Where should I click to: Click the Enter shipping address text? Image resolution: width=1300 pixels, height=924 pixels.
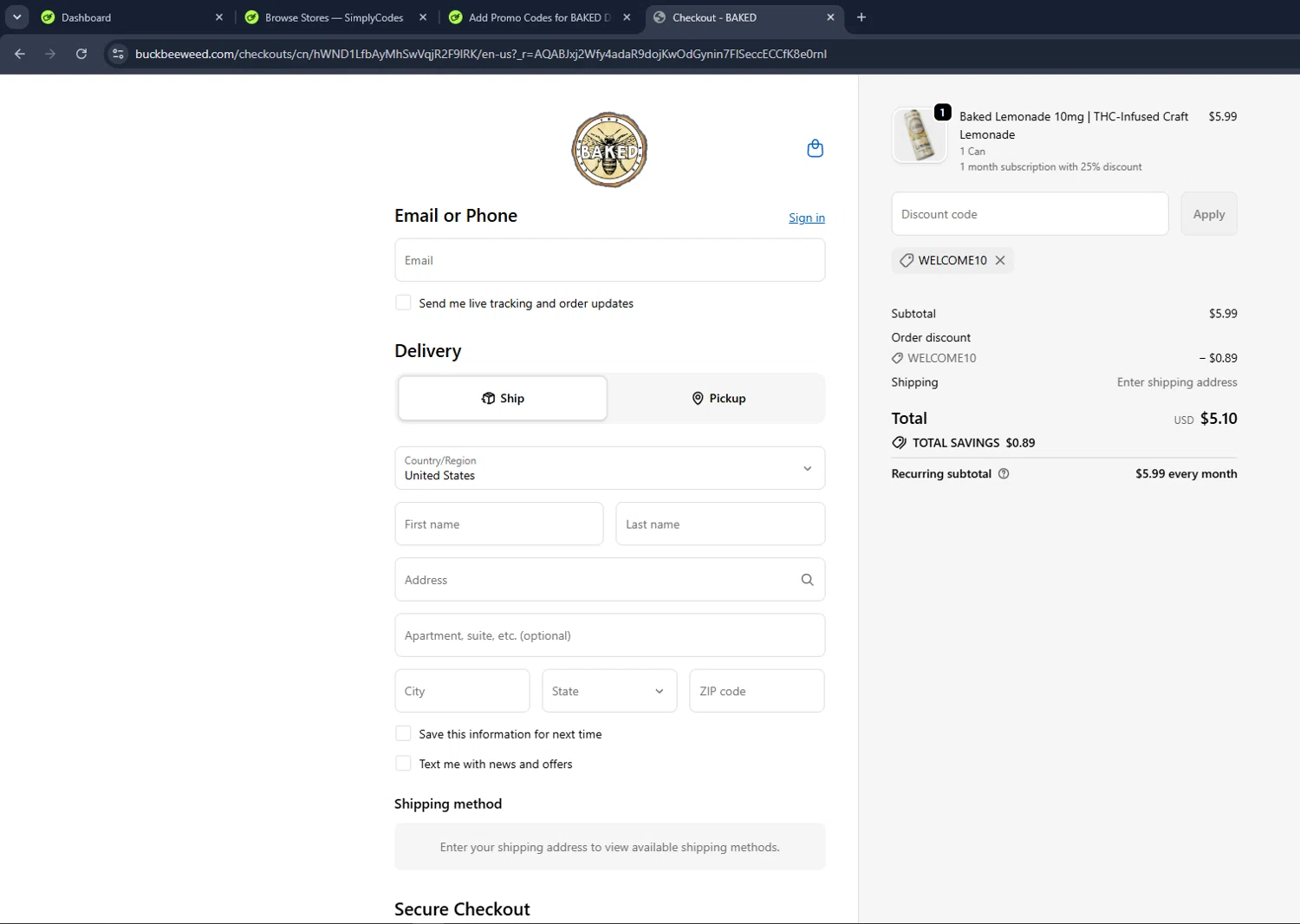pos(1177,382)
